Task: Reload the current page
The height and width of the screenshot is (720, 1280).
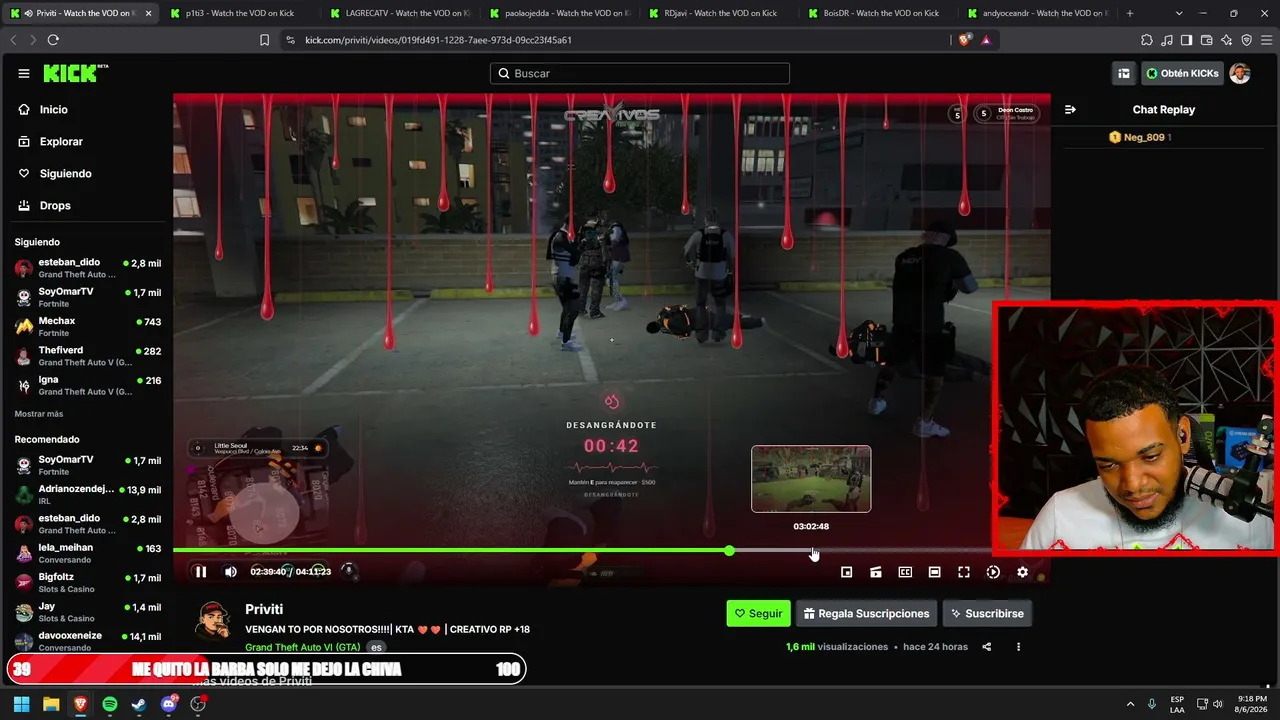Action: coord(53,40)
